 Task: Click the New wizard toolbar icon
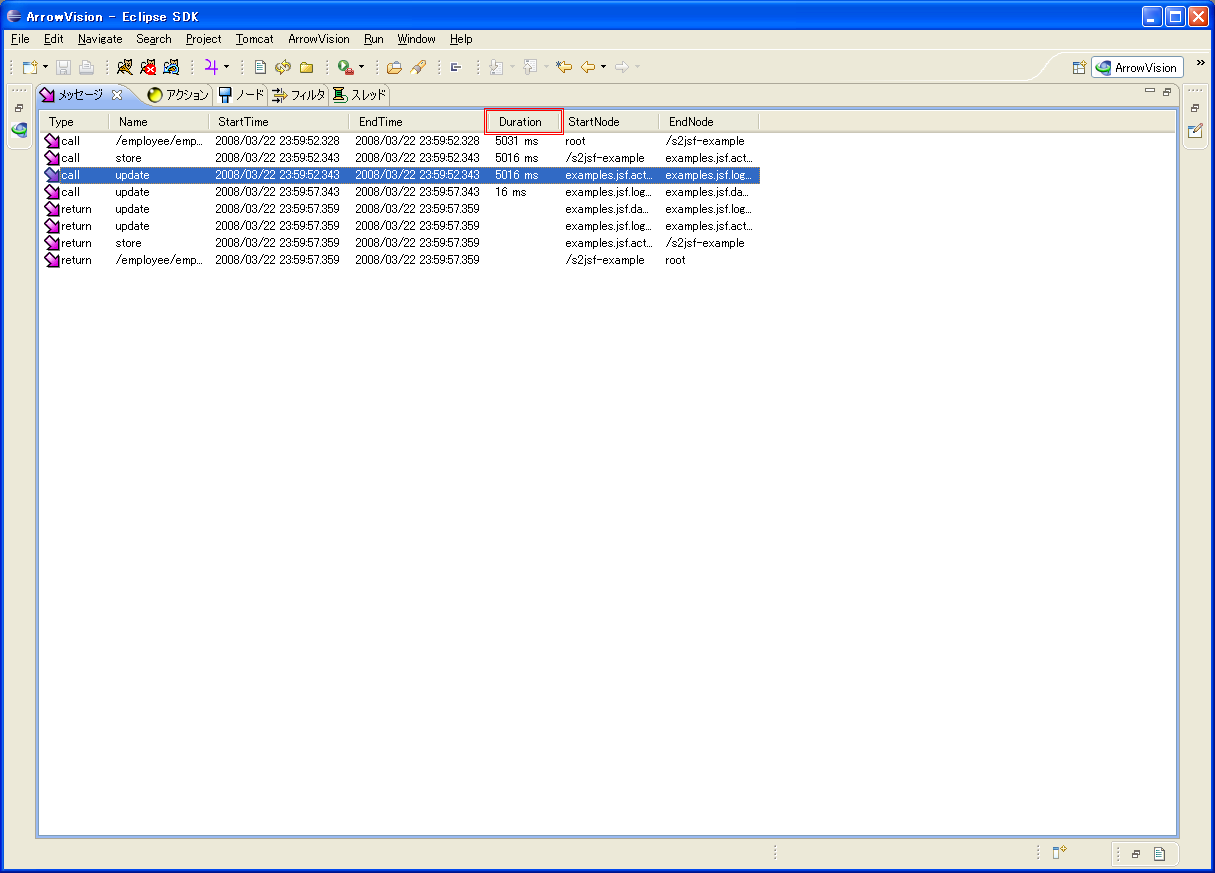(30, 67)
